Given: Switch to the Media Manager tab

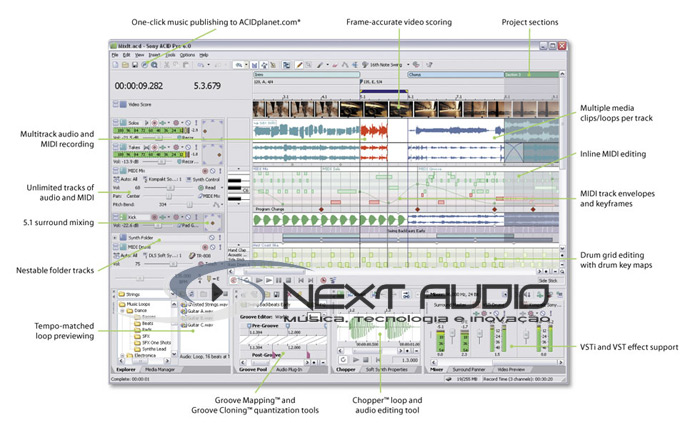Looking at the screenshot, I should tap(160, 369).
